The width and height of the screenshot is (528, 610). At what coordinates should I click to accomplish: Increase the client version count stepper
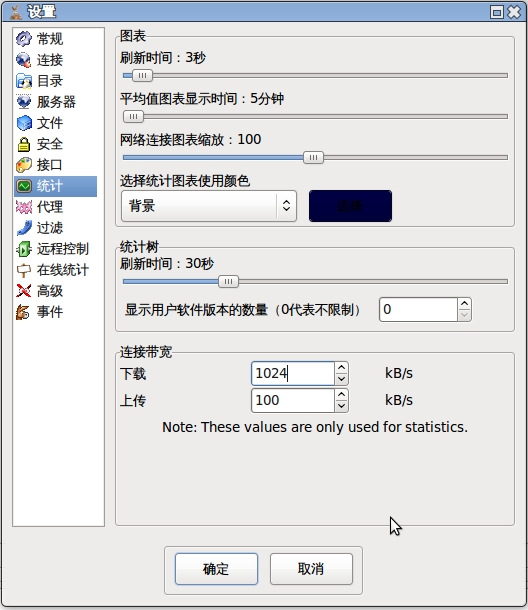pyautogui.click(x=464, y=303)
